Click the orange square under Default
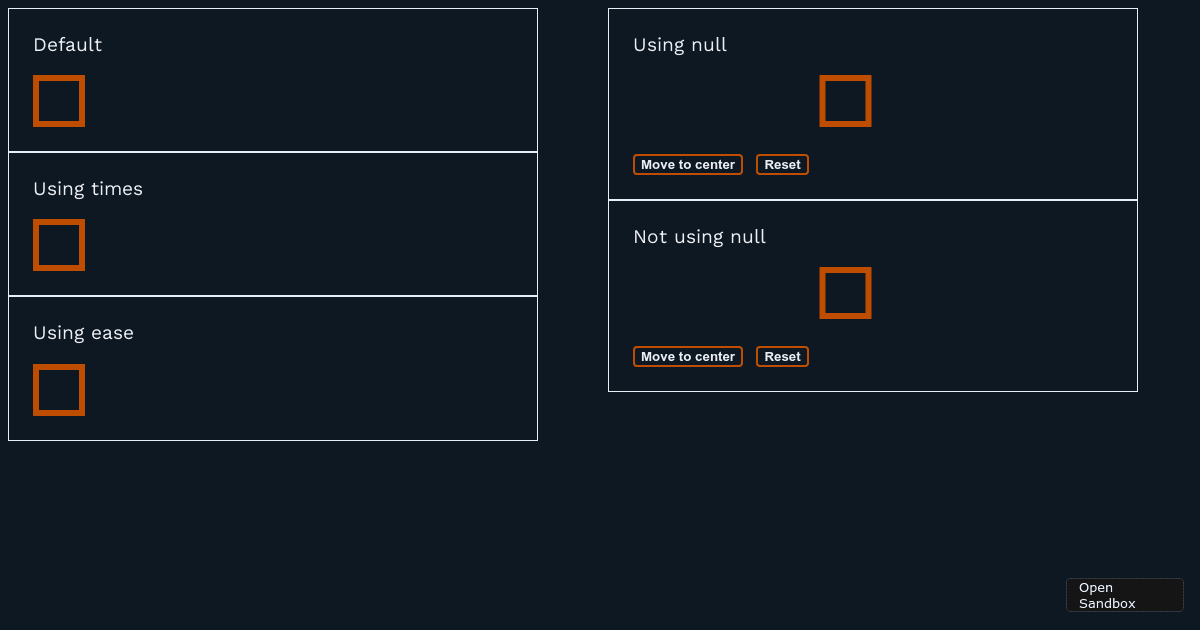1200x630 pixels. [x=59, y=101]
